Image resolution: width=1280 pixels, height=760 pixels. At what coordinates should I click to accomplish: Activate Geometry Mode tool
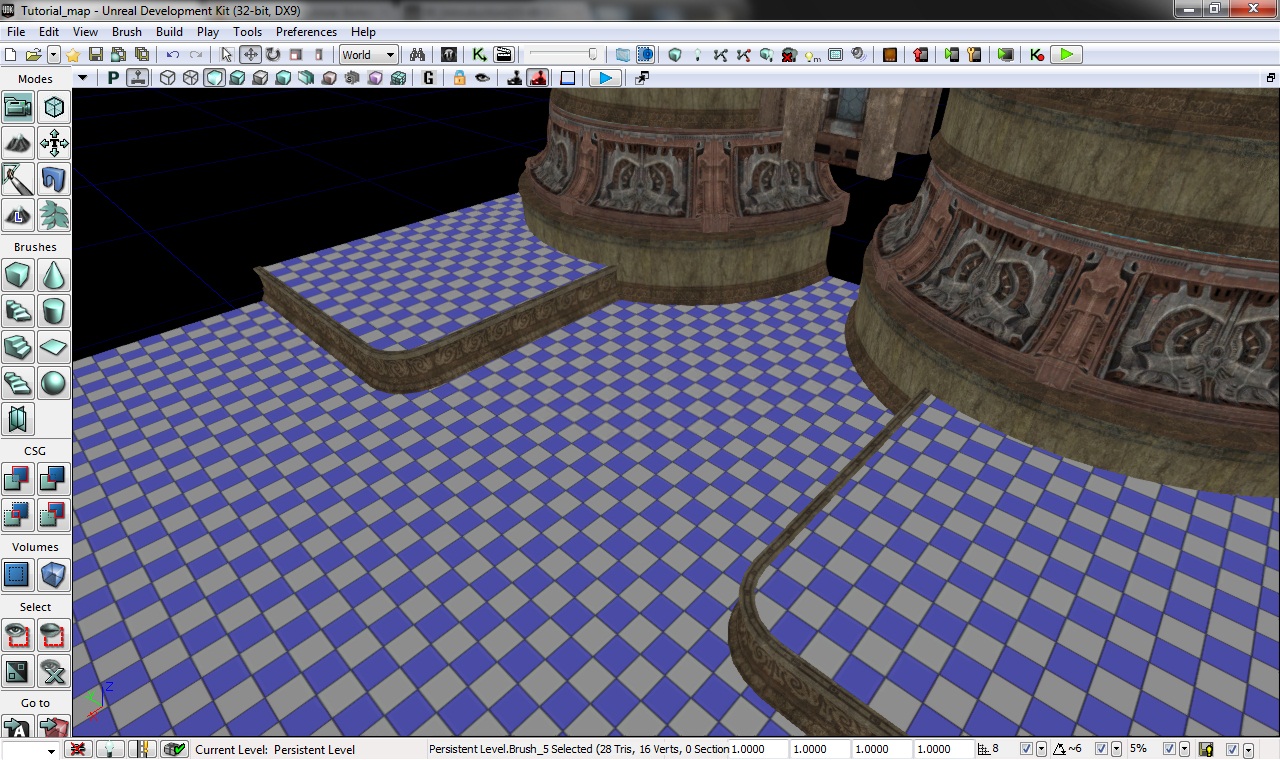point(54,107)
